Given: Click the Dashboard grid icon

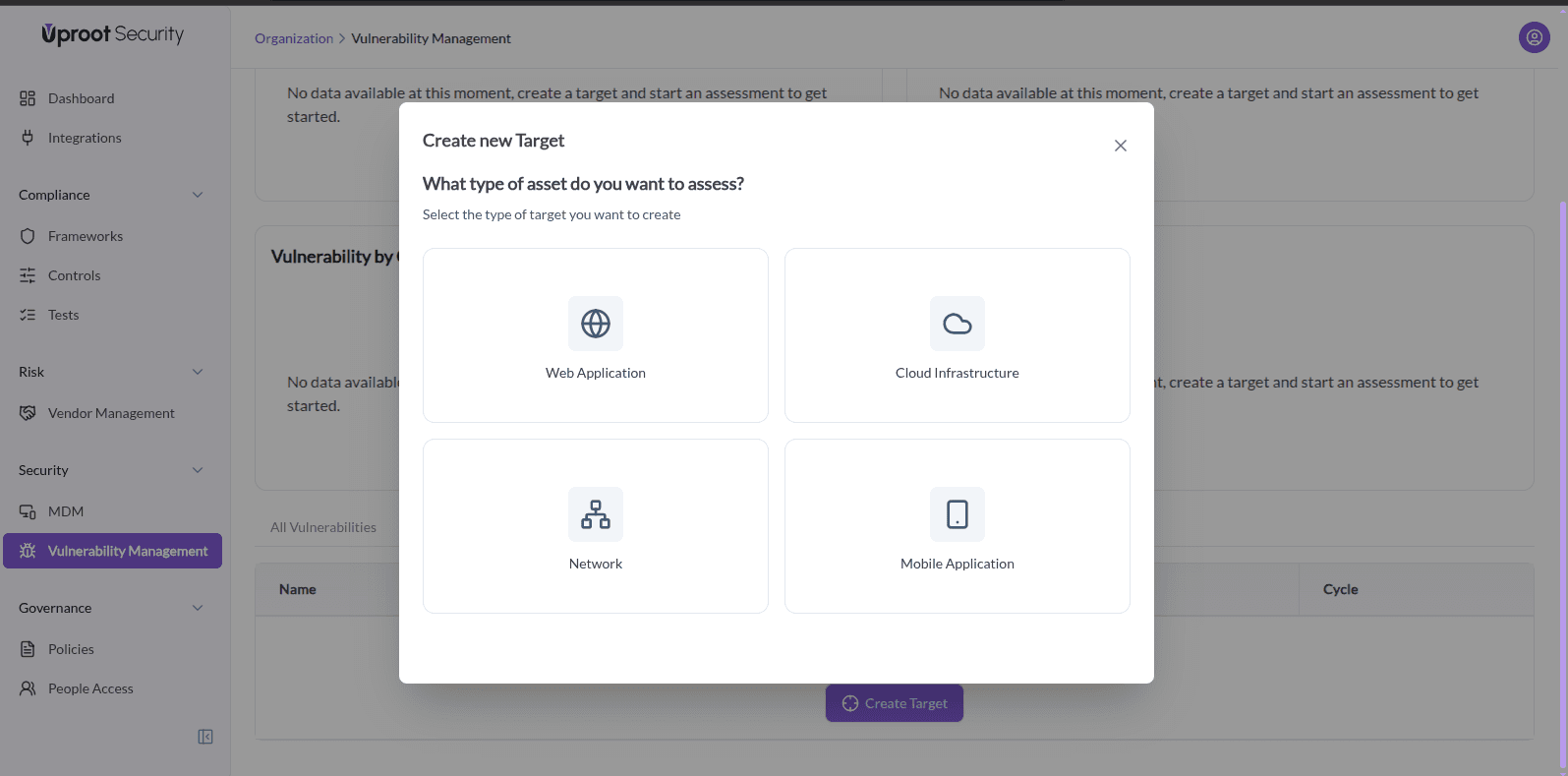Looking at the screenshot, I should click(x=28, y=98).
